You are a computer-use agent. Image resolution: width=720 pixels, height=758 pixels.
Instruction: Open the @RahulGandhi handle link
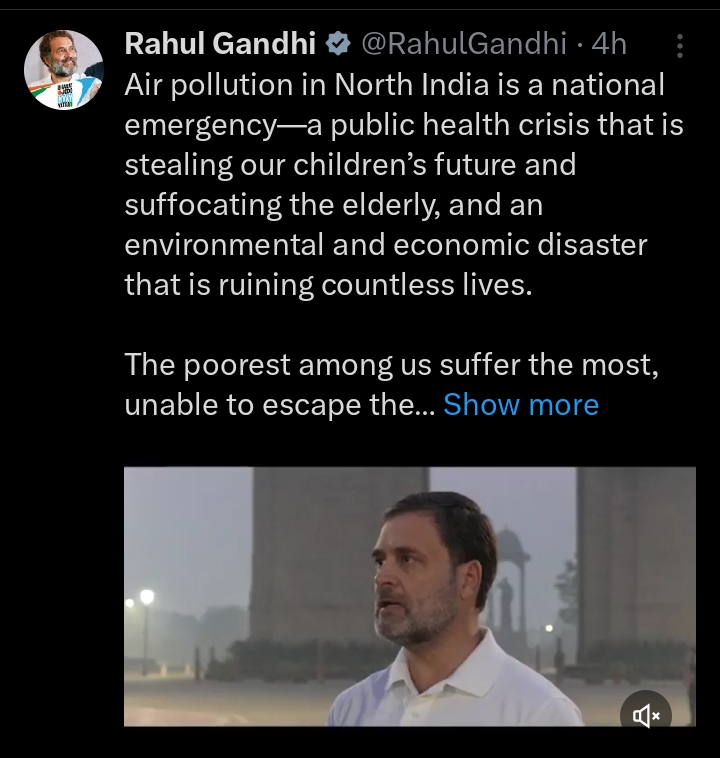(x=464, y=44)
